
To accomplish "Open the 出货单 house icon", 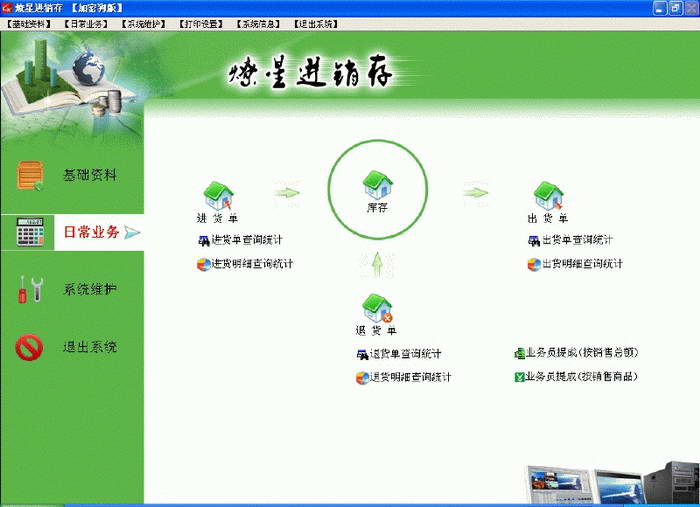I will click(549, 195).
